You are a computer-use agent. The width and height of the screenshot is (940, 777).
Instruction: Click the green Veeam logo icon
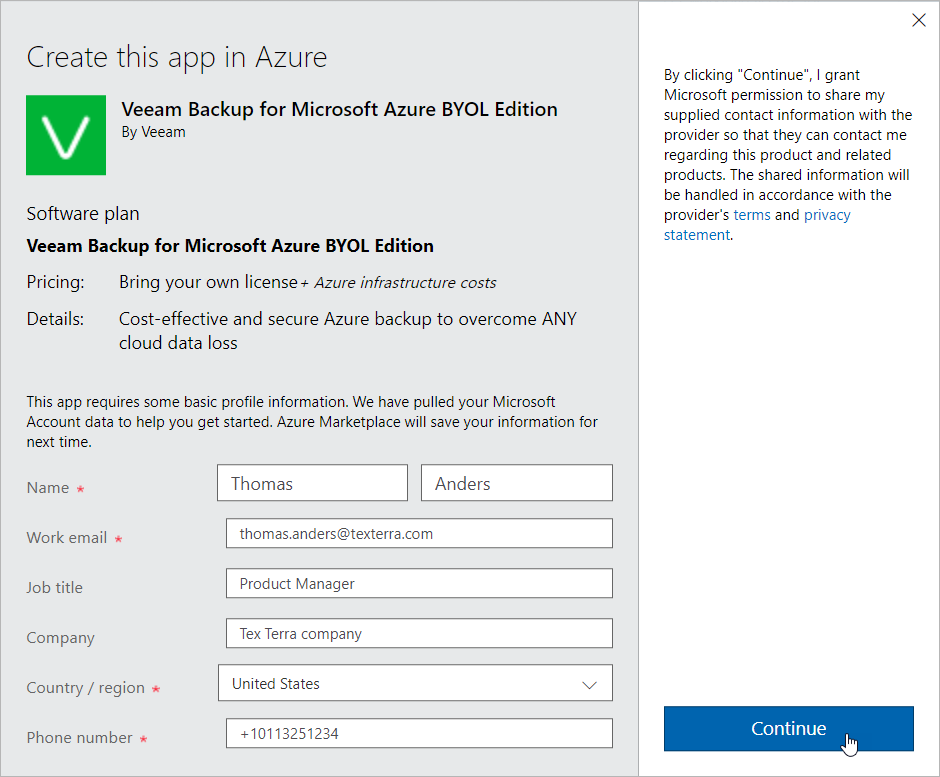click(x=66, y=135)
